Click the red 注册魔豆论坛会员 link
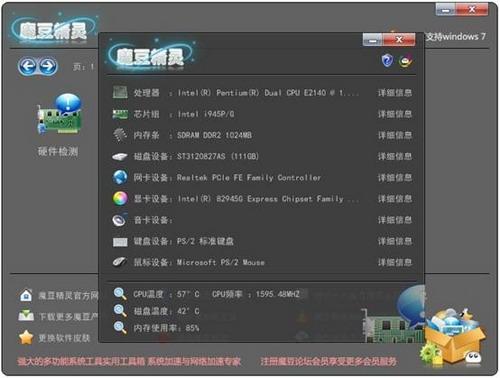 pyautogui.click(x=329, y=362)
